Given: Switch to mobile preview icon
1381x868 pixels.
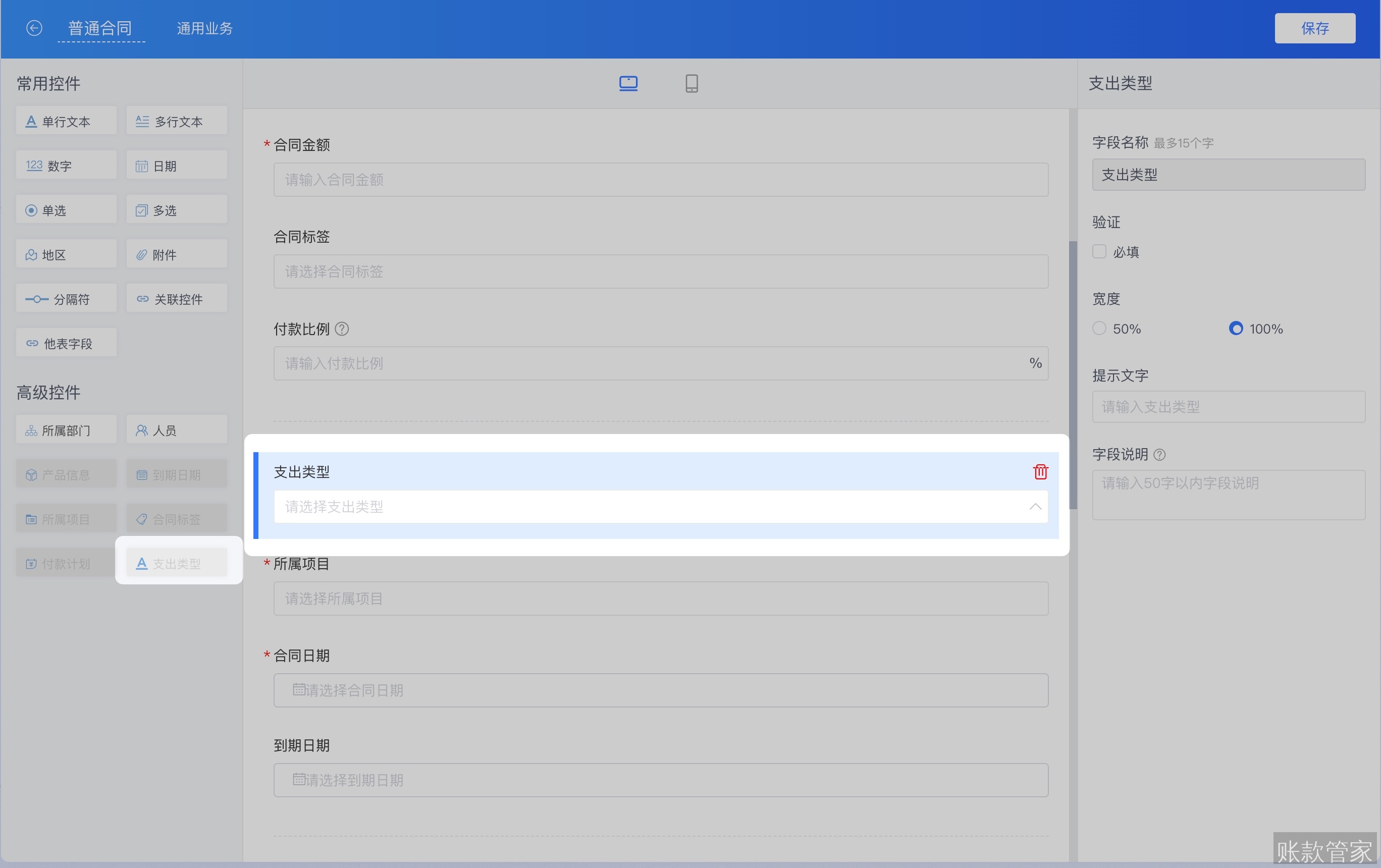Looking at the screenshot, I should coord(691,84).
